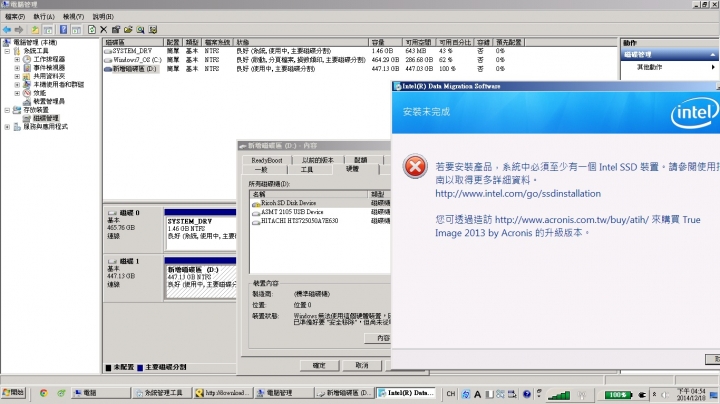The width and height of the screenshot is (720, 404).
Task: Click the 容量 column header
Action: (385, 42)
